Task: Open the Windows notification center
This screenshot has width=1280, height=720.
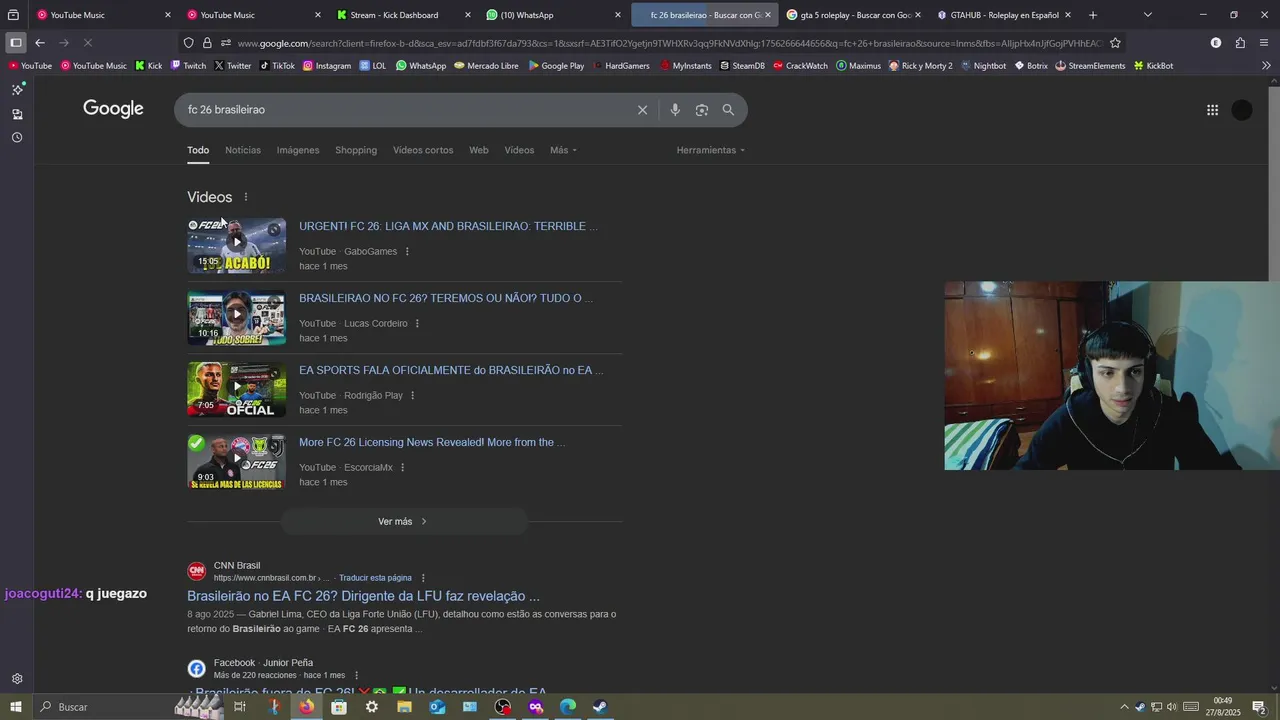Action: (x=1259, y=707)
